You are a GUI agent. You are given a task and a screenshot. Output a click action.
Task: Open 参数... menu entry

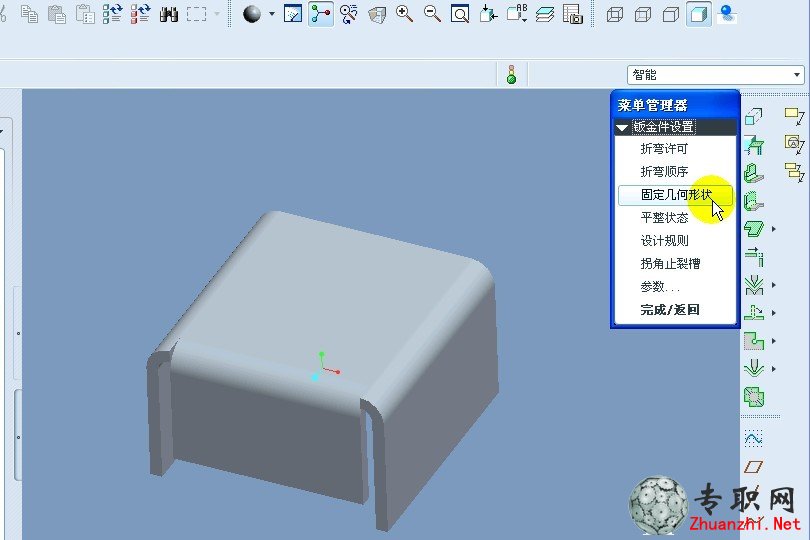[660, 287]
